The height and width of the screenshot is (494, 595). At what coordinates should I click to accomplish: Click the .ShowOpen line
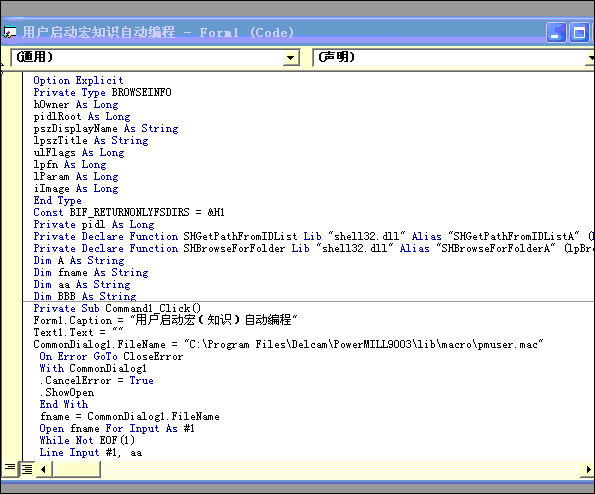click(67, 393)
